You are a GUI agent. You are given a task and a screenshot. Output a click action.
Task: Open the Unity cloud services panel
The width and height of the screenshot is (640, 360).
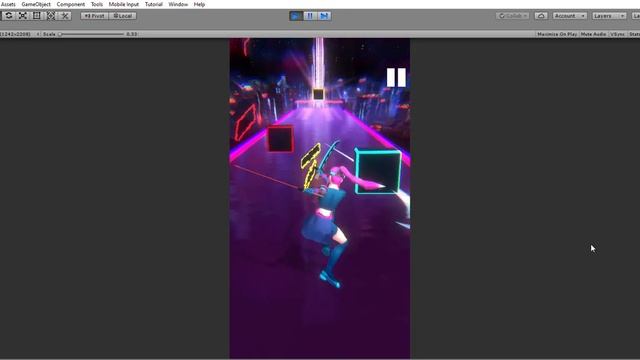(x=541, y=16)
